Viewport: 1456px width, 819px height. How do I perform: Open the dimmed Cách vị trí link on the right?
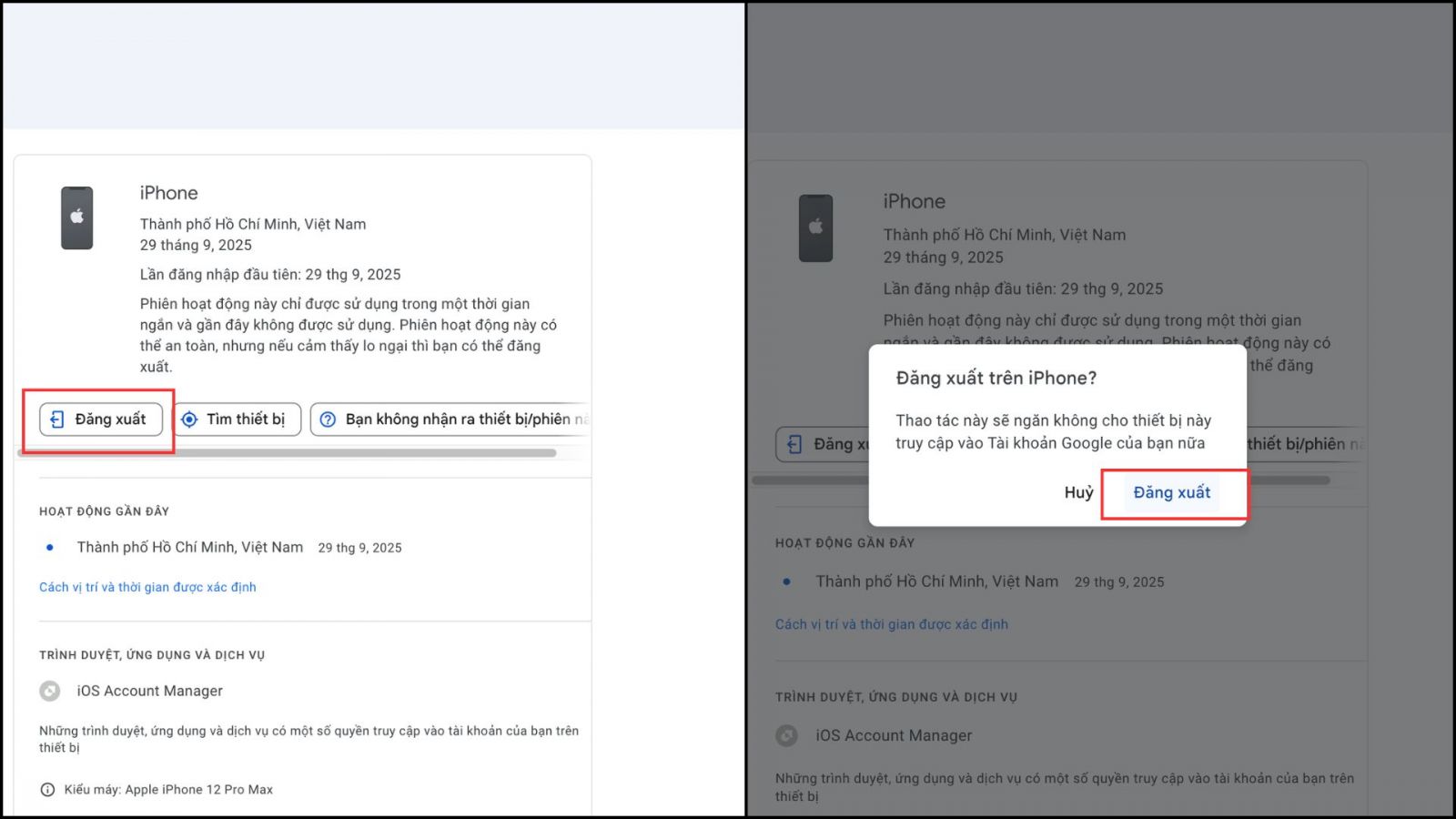[891, 624]
